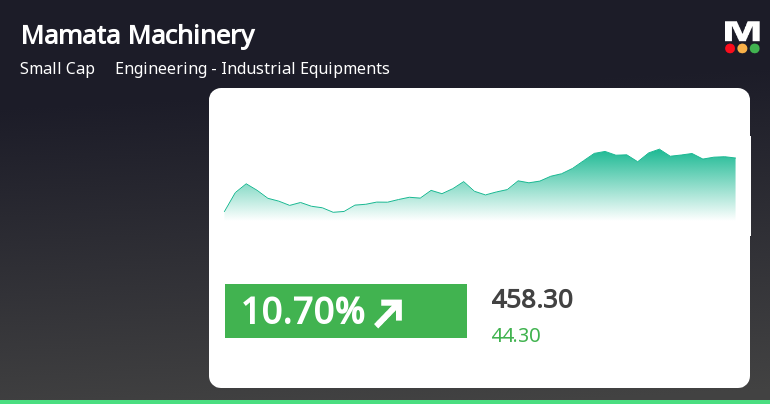Click the left starting point of price line
The width and height of the screenshot is (770, 404).
[225, 212]
